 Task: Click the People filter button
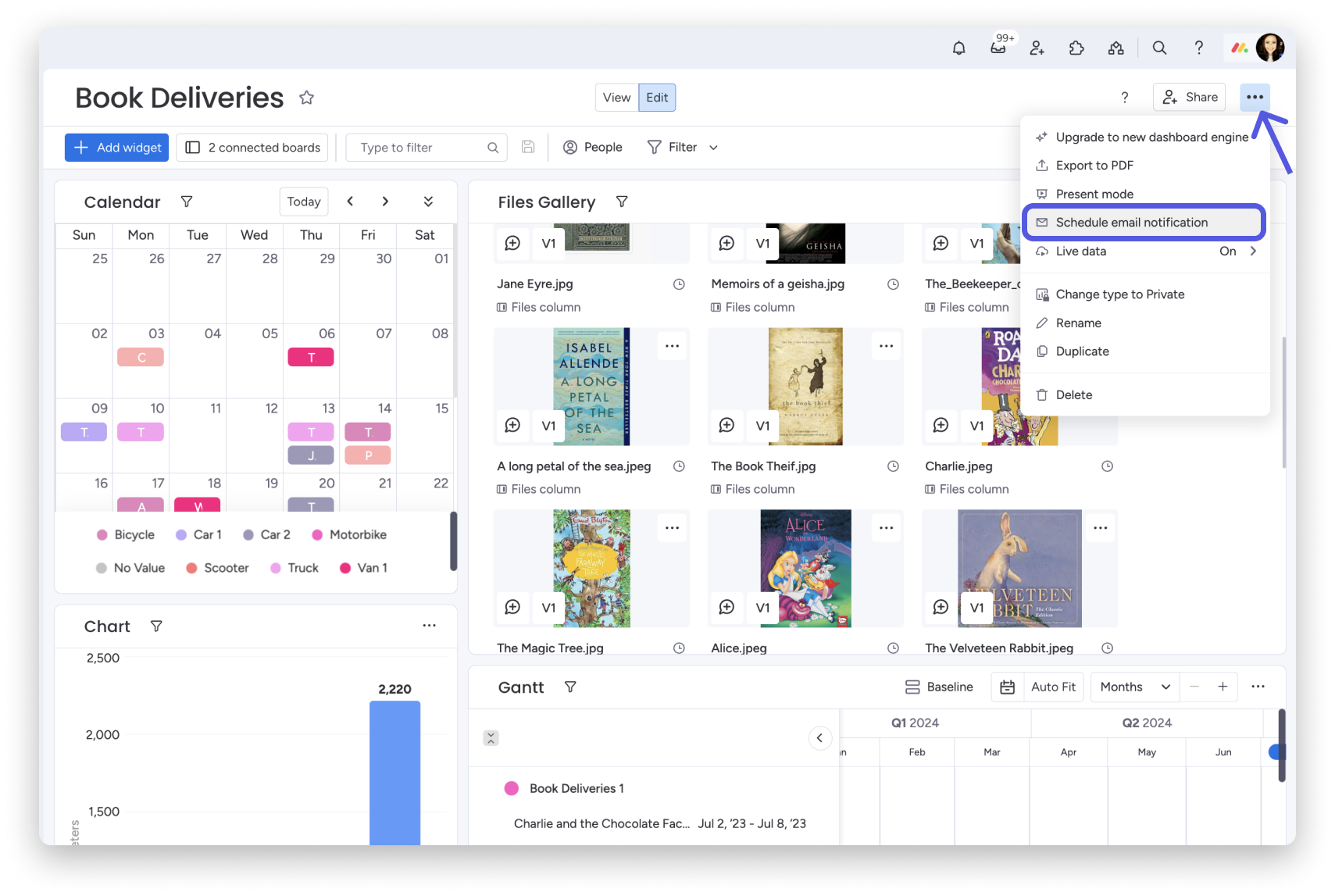(x=593, y=148)
